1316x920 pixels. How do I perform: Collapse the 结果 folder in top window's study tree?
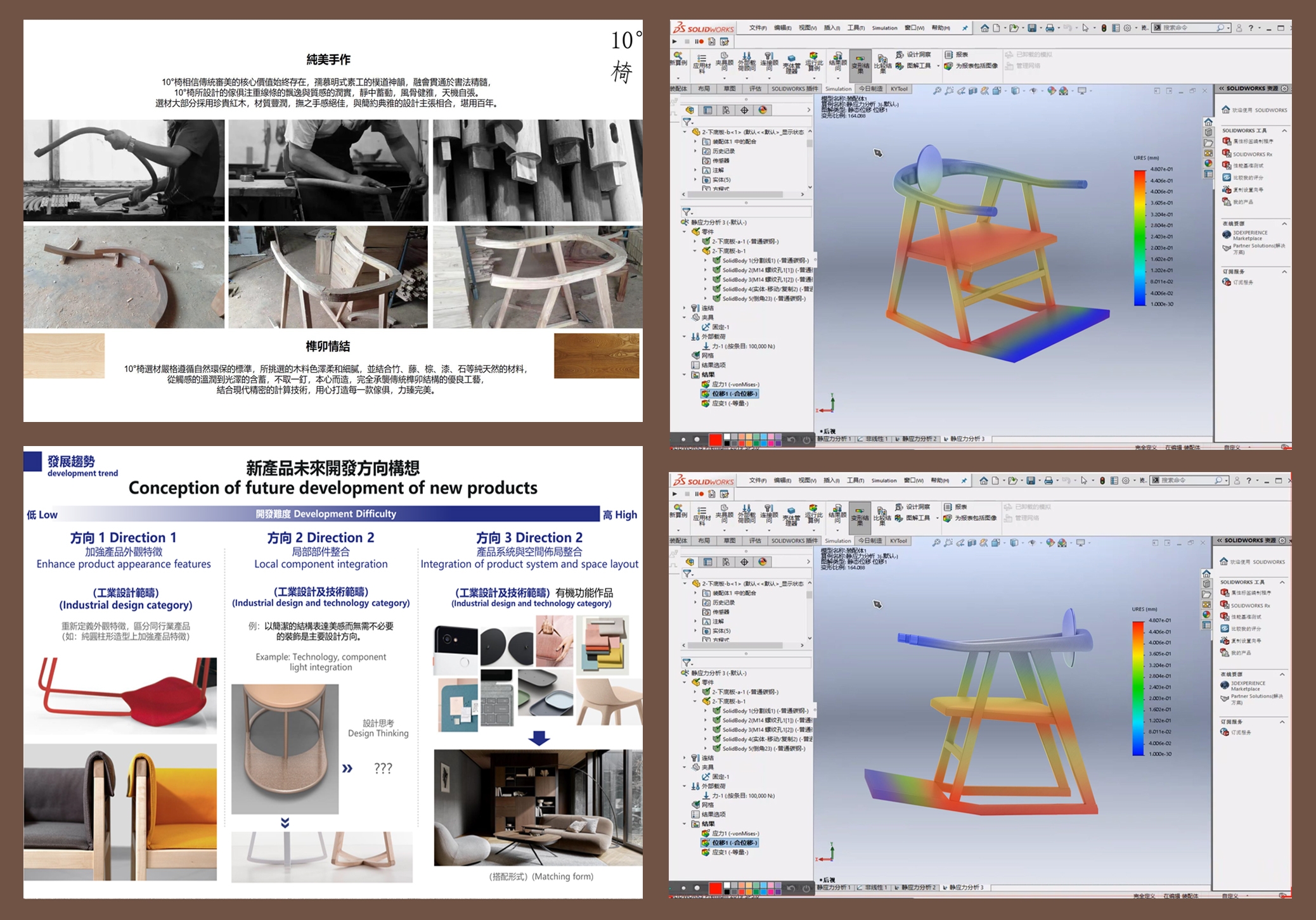(685, 375)
